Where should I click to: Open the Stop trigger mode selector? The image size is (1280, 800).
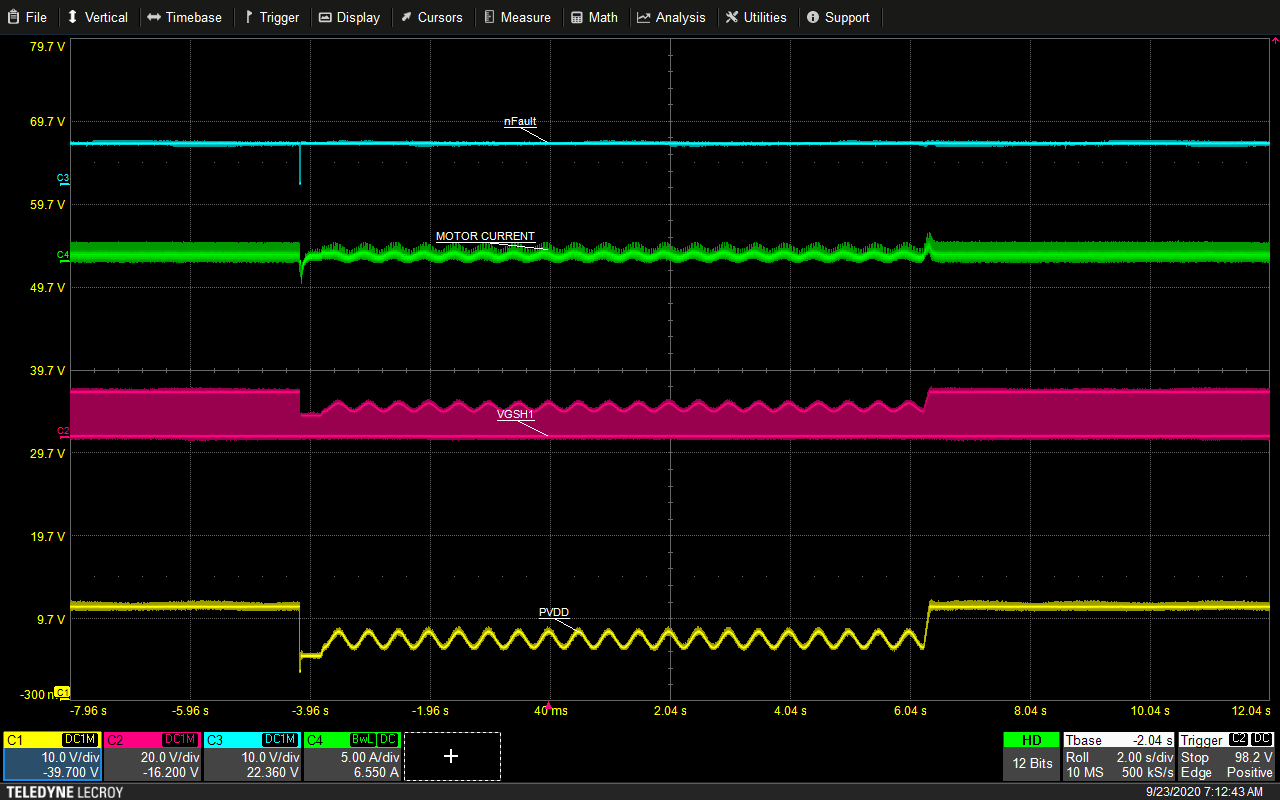[1196, 758]
